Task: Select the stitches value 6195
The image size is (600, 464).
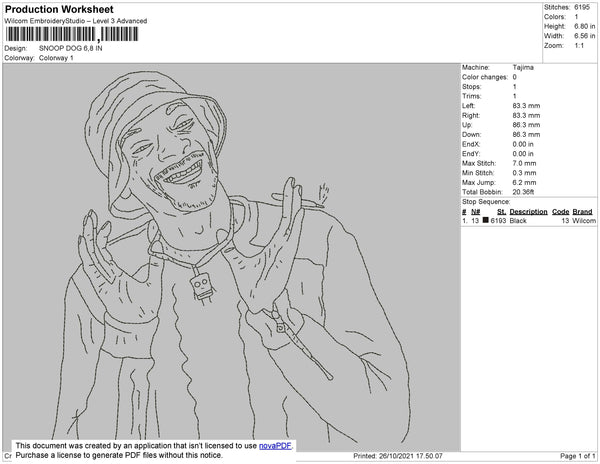Action: (582, 7)
